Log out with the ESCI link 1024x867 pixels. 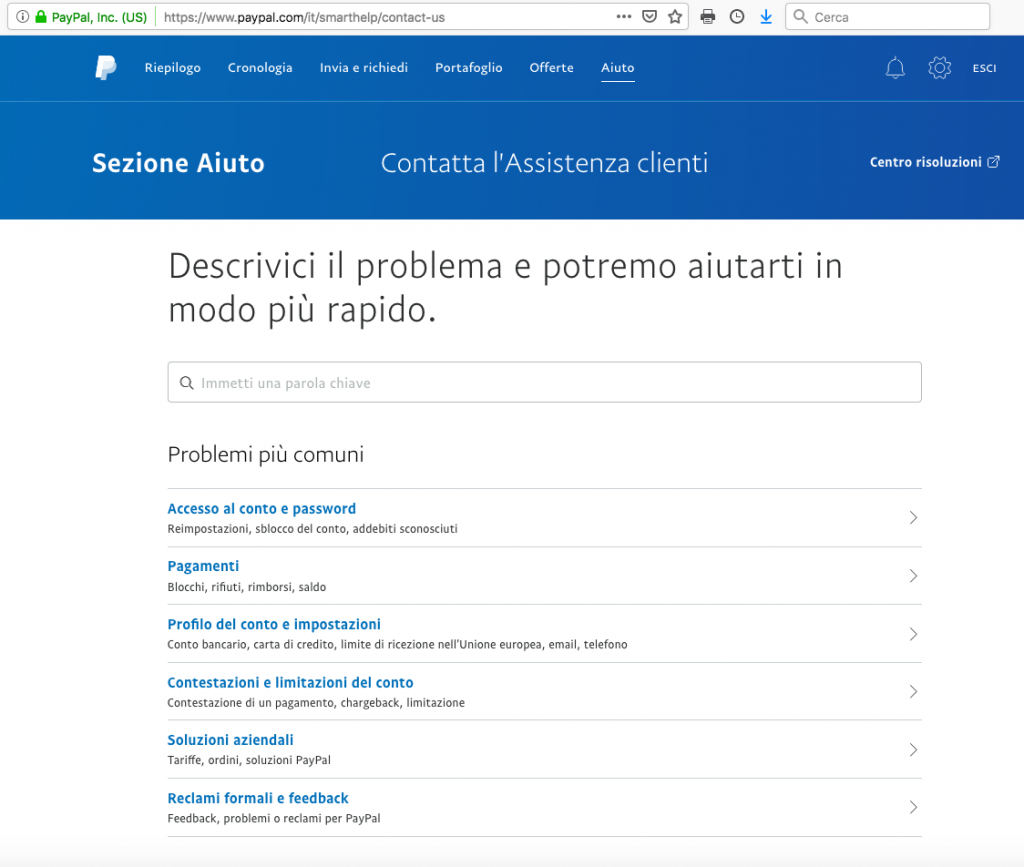pyautogui.click(x=984, y=68)
